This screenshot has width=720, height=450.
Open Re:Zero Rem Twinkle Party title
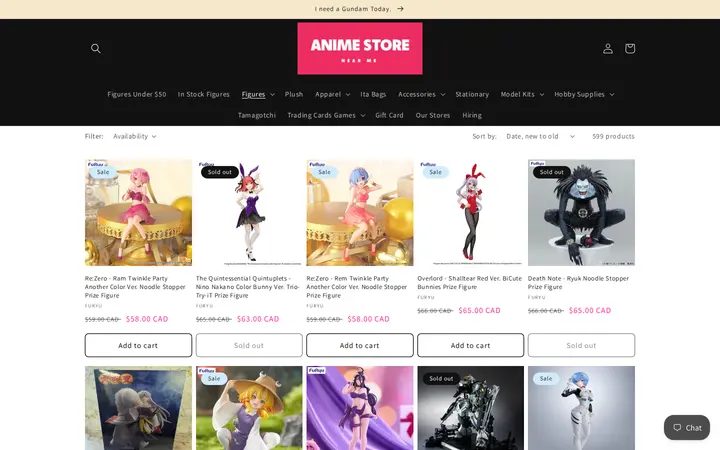click(x=357, y=287)
